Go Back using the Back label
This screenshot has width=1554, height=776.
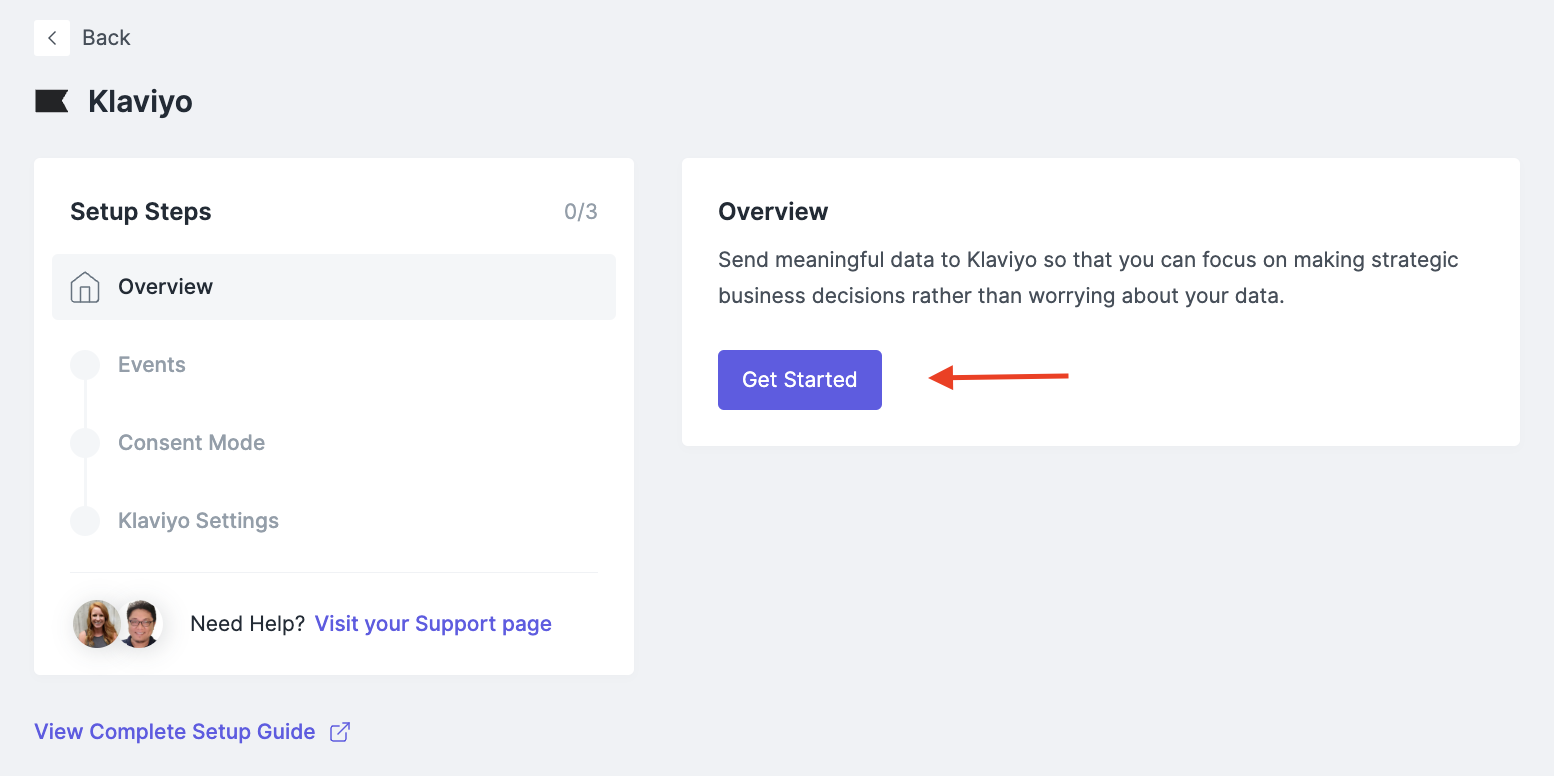coord(106,38)
